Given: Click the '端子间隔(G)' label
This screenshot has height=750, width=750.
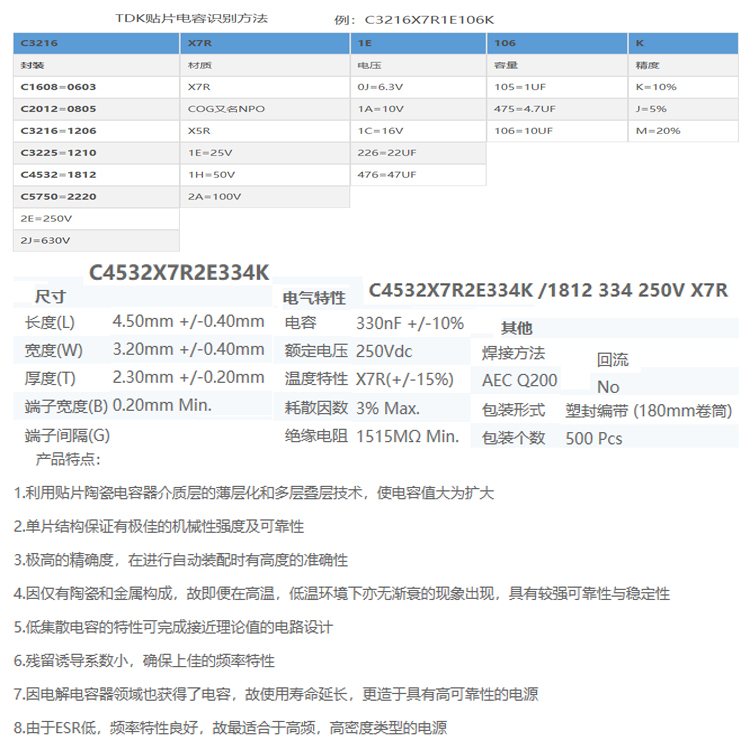Looking at the screenshot, I should [67, 436].
